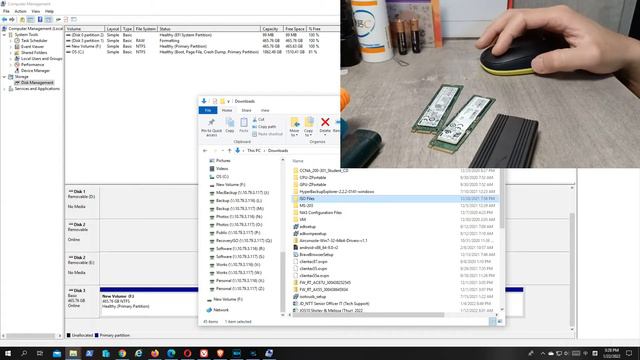This screenshot has width=640, height=360.
Task: Expand the Task Scheduler node
Action: 11,41
